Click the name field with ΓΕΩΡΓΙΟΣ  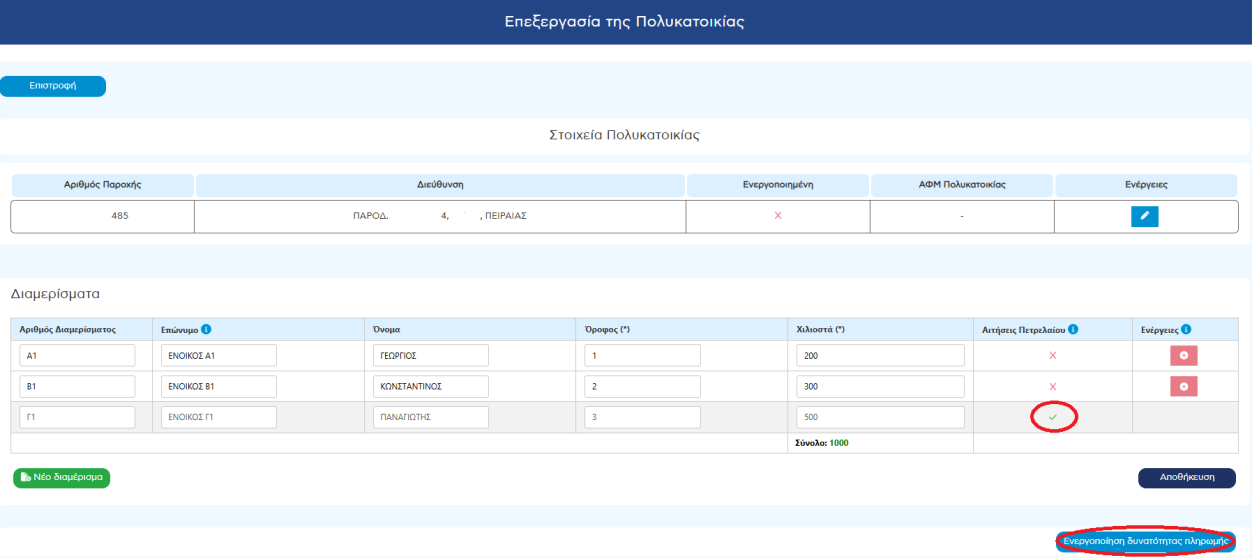429,356
